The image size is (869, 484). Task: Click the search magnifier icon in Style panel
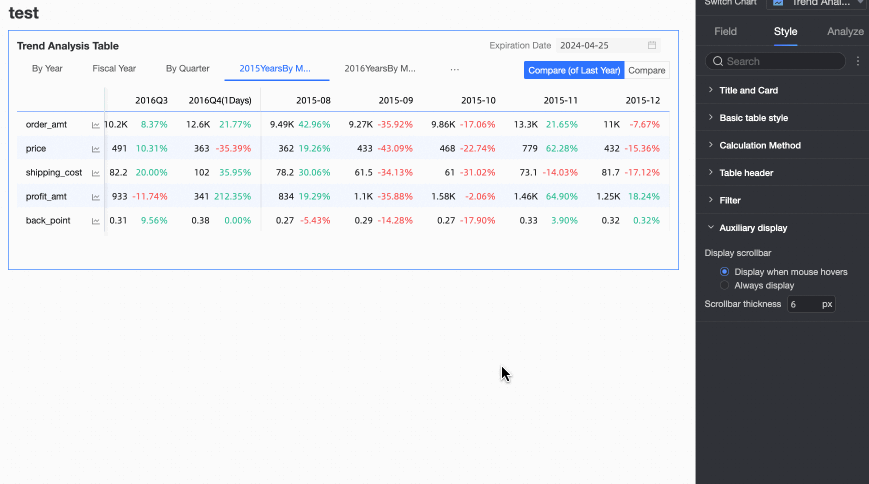click(x=718, y=61)
